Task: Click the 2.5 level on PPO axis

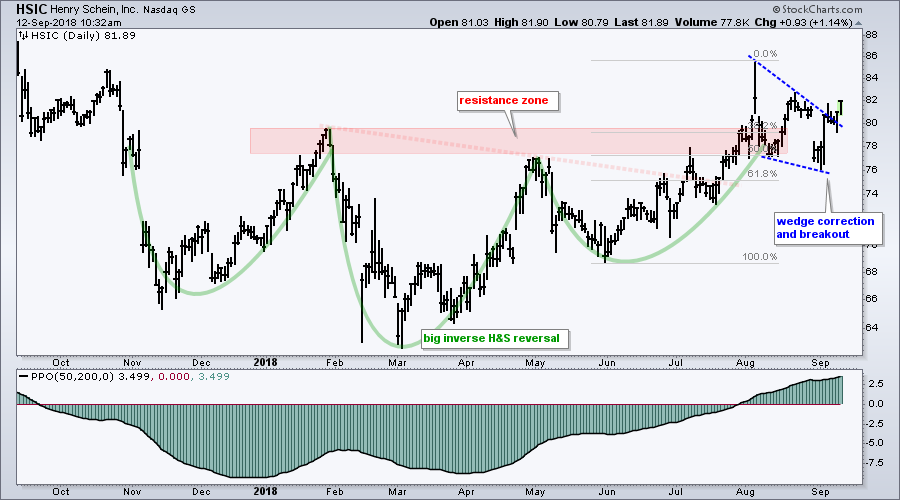Action: tap(876, 383)
